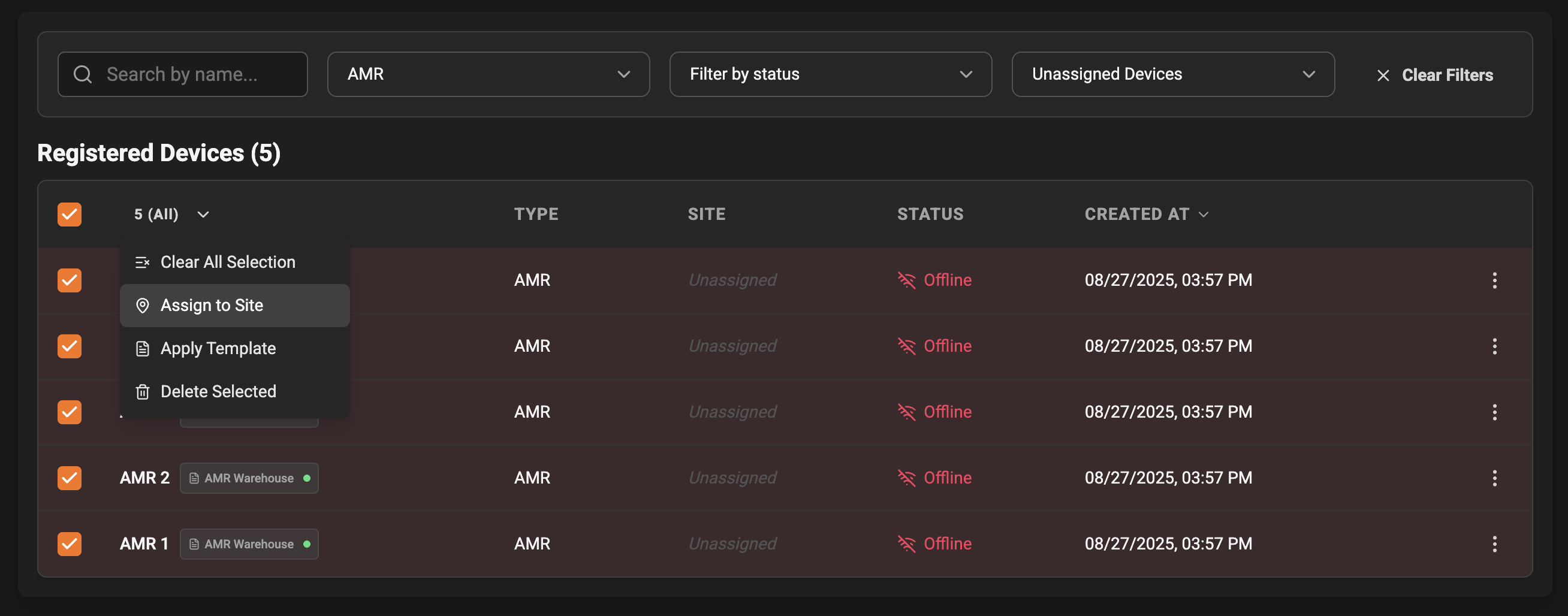The image size is (1568, 616).
Task: Click the trash icon beside Delete Selected
Action: click(x=143, y=392)
